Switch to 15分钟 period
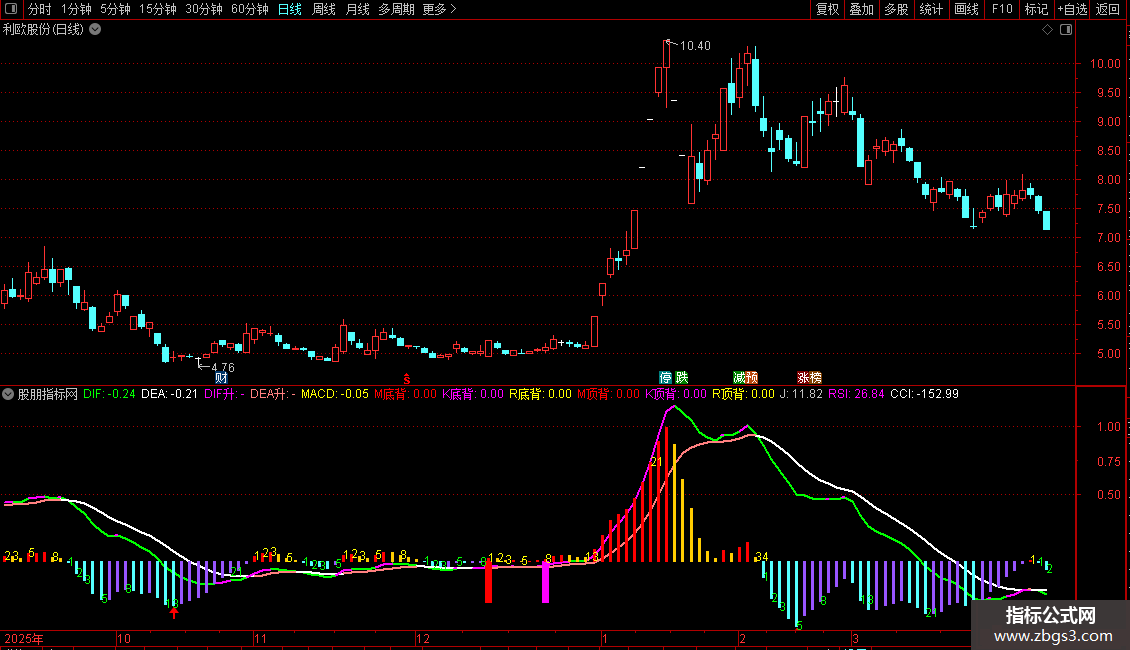1130x650 pixels. 158,9
